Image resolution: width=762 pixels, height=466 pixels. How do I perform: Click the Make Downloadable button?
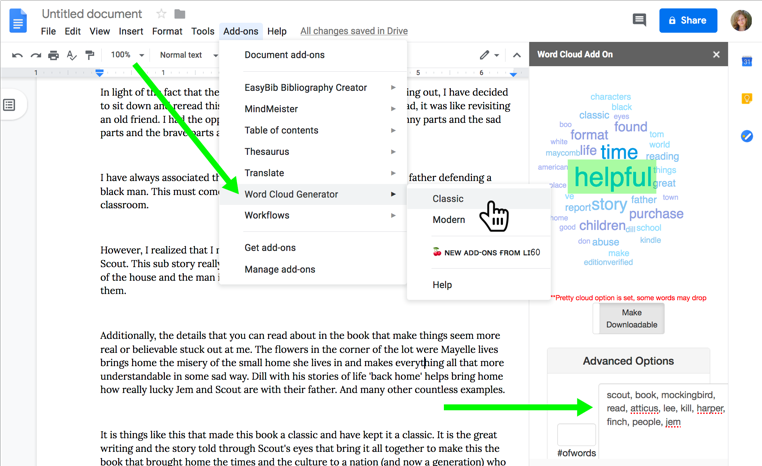[x=631, y=318]
